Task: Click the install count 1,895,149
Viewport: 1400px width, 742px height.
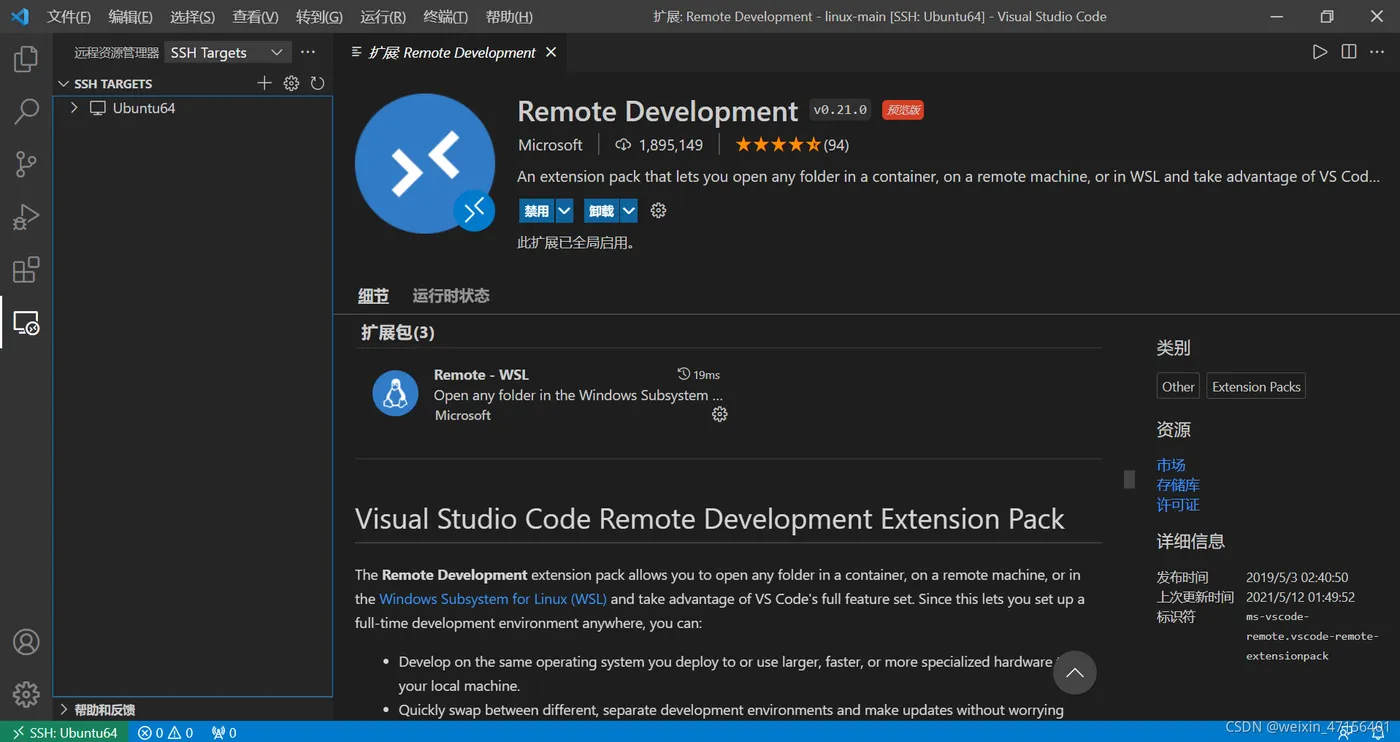Action: [x=659, y=145]
